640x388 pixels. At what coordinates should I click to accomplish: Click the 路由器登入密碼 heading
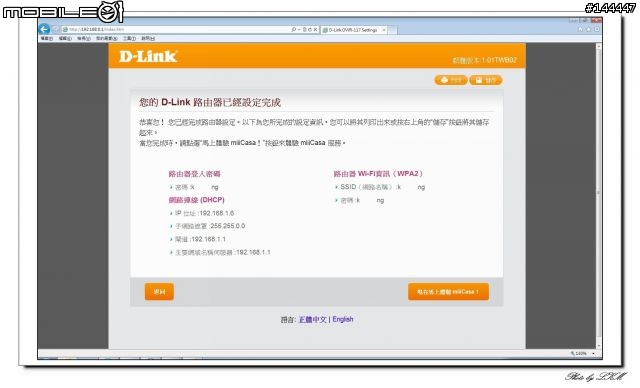194,174
